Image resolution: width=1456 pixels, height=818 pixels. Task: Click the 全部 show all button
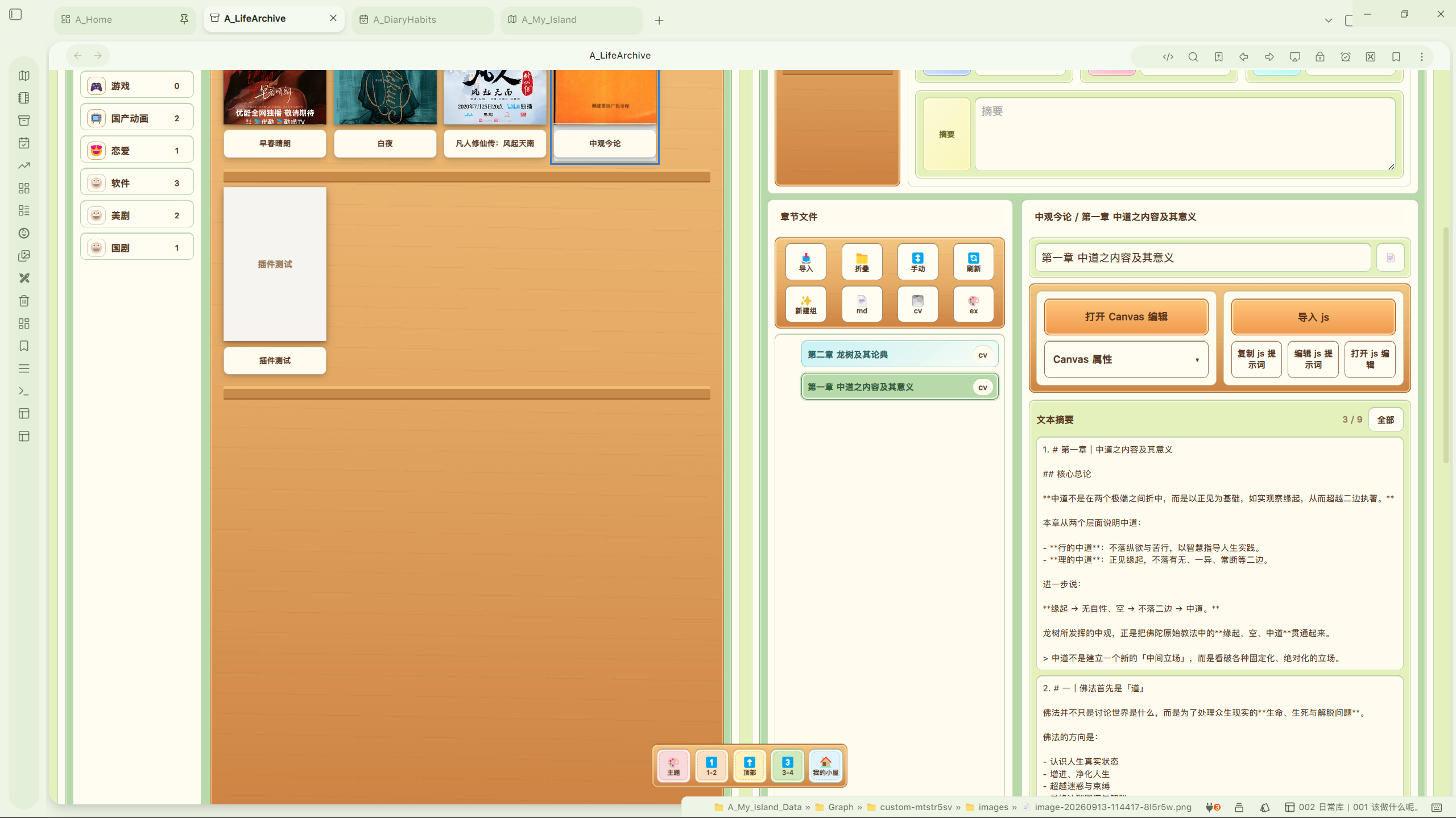point(1385,420)
